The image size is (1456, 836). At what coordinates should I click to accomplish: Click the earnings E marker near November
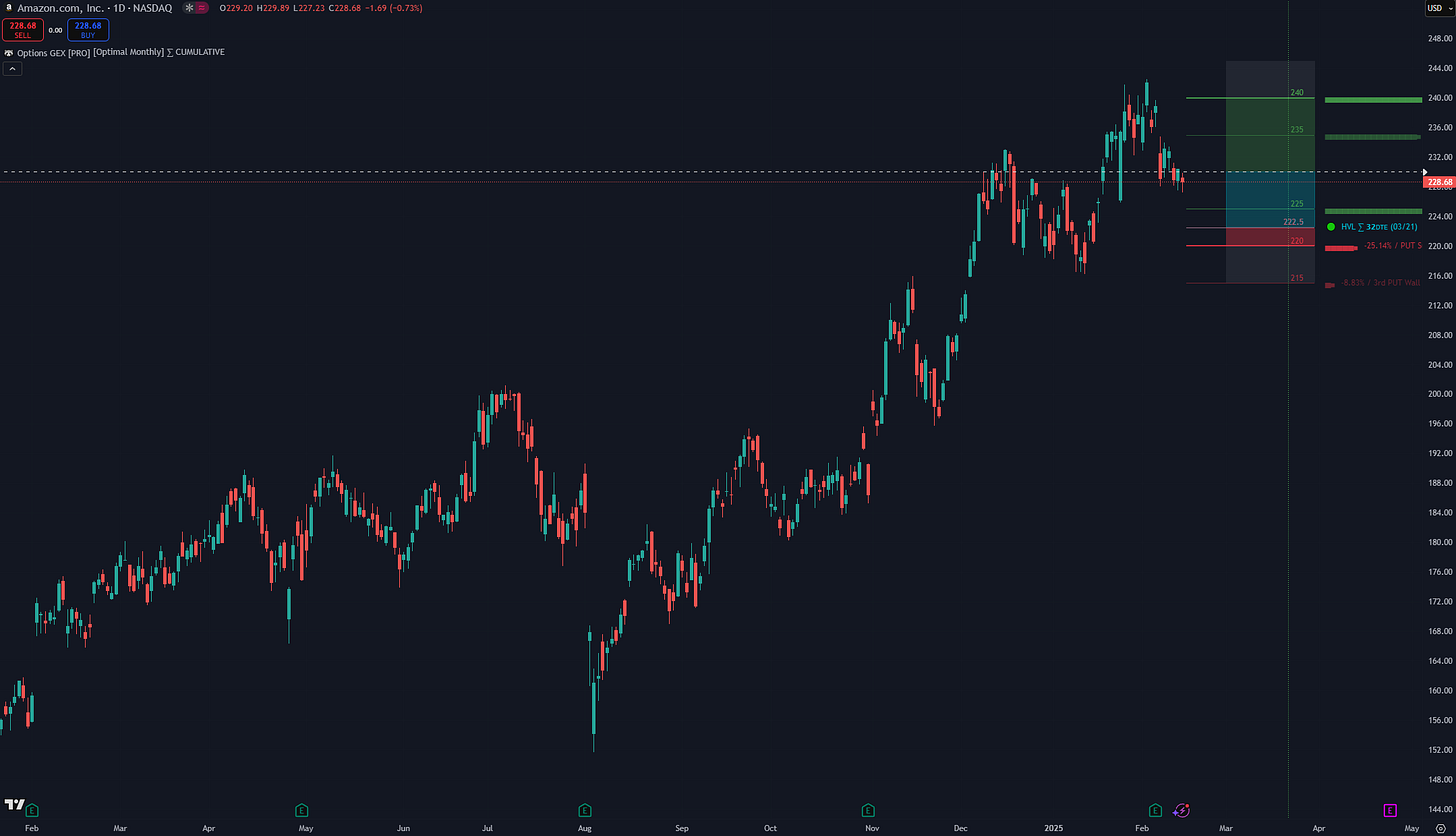click(x=867, y=809)
